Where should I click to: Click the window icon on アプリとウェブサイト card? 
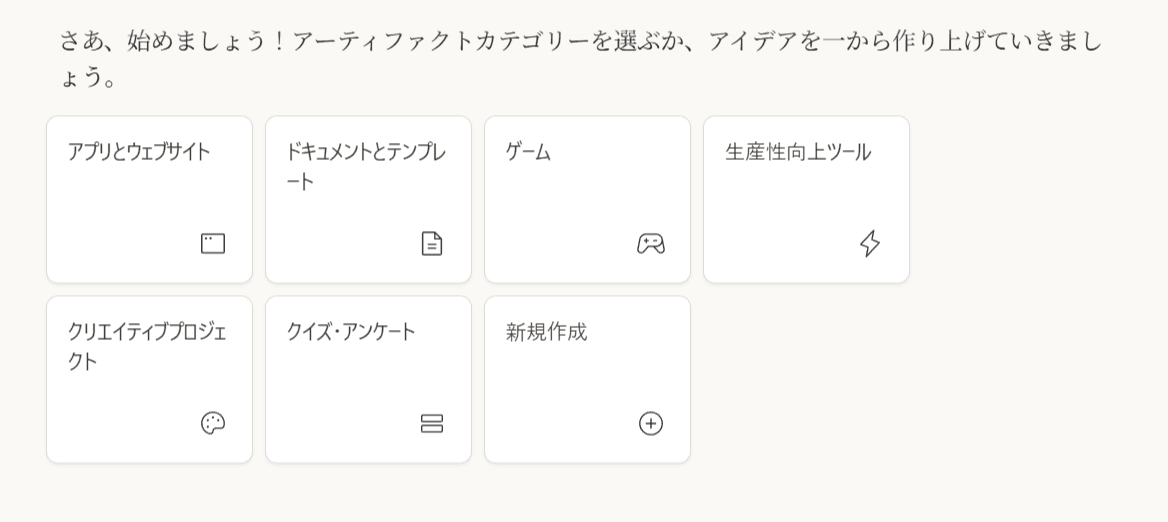[x=213, y=244]
